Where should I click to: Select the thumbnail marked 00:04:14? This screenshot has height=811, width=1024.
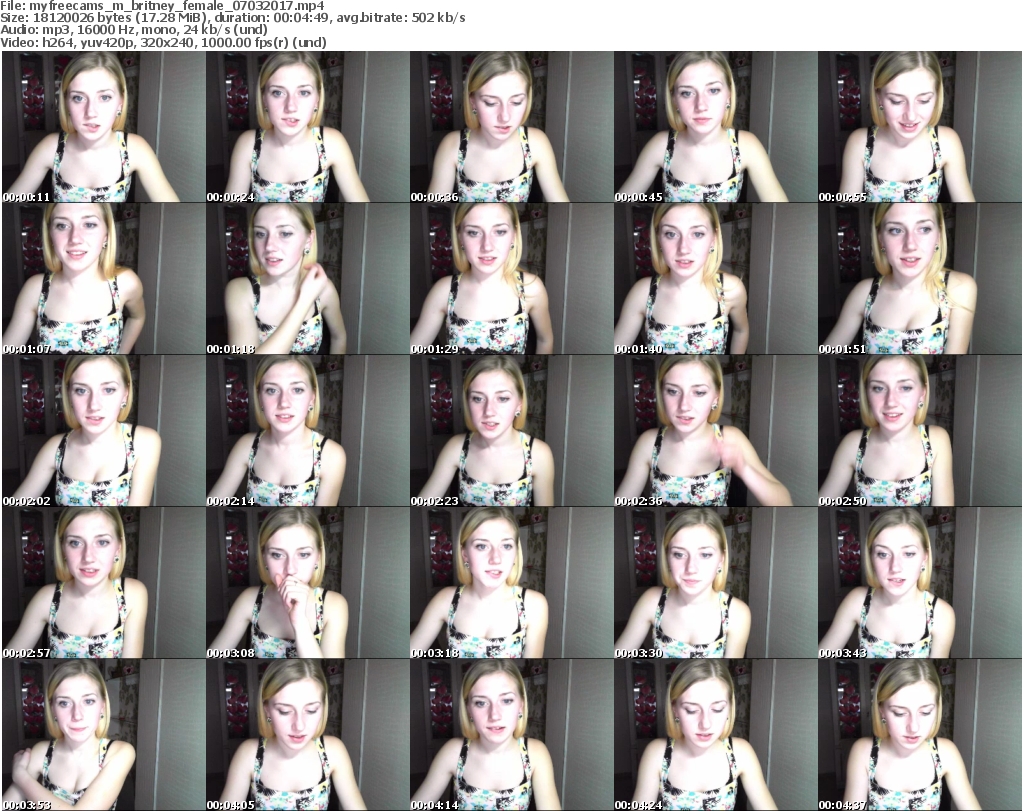point(511,735)
